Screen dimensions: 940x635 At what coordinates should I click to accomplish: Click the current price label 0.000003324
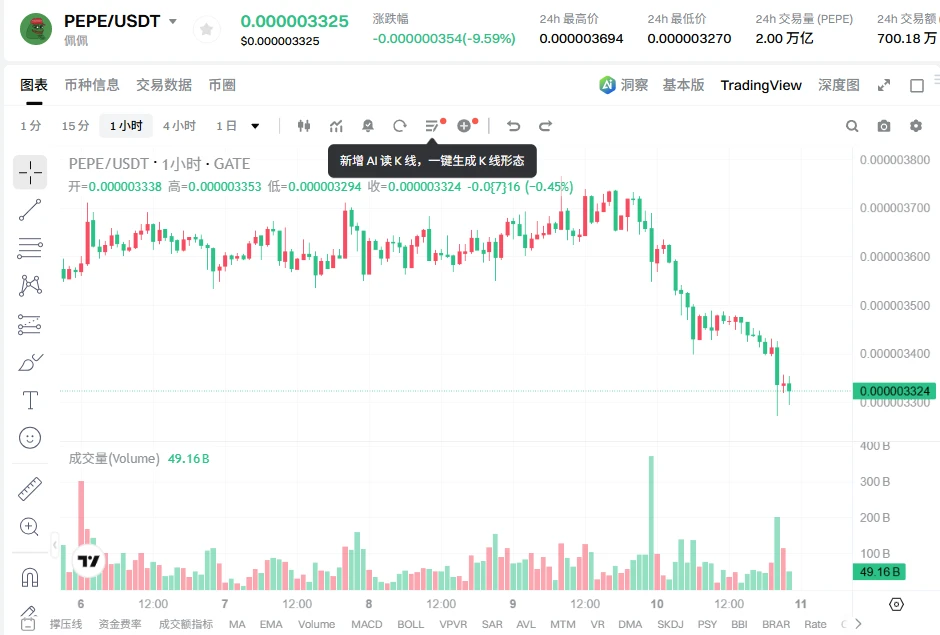click(x=894, y=391)
